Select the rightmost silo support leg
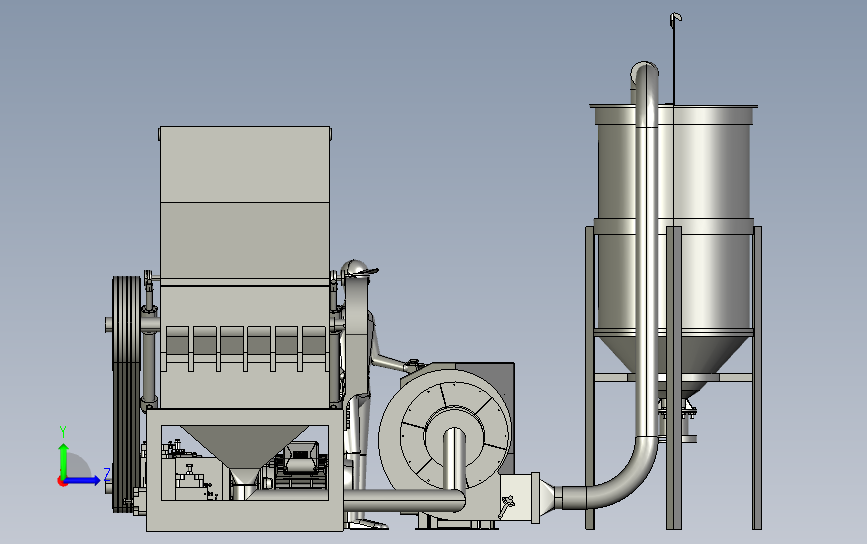 click(757, 378)
